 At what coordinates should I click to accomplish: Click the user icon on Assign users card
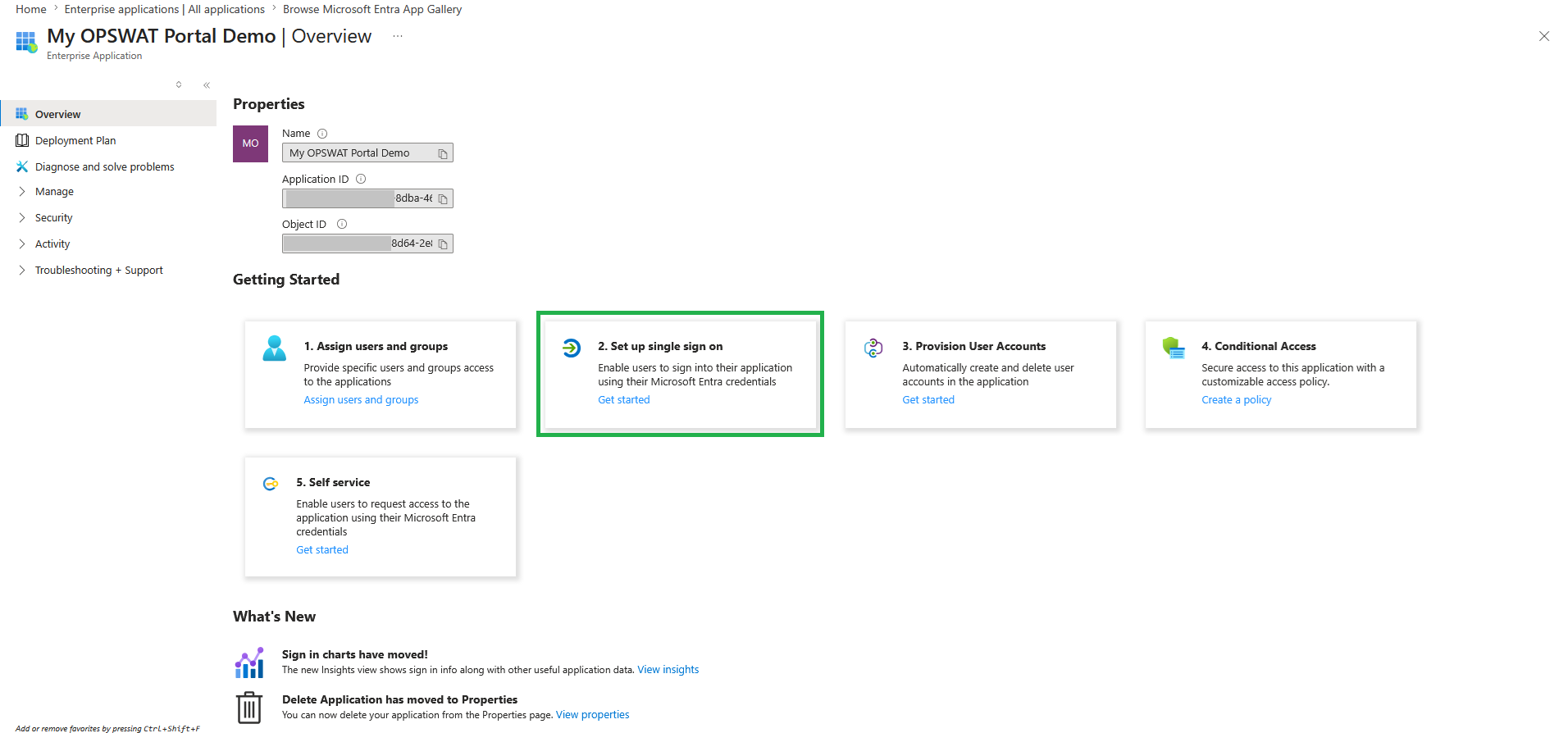[275, 348]
